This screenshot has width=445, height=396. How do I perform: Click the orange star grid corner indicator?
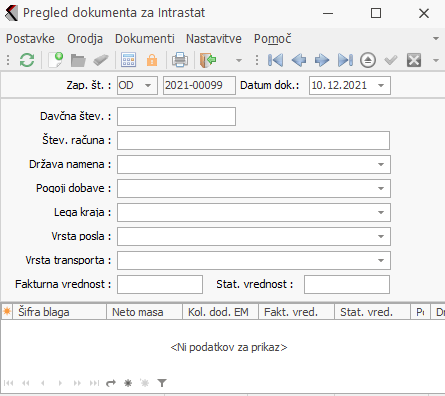[7, 312]
